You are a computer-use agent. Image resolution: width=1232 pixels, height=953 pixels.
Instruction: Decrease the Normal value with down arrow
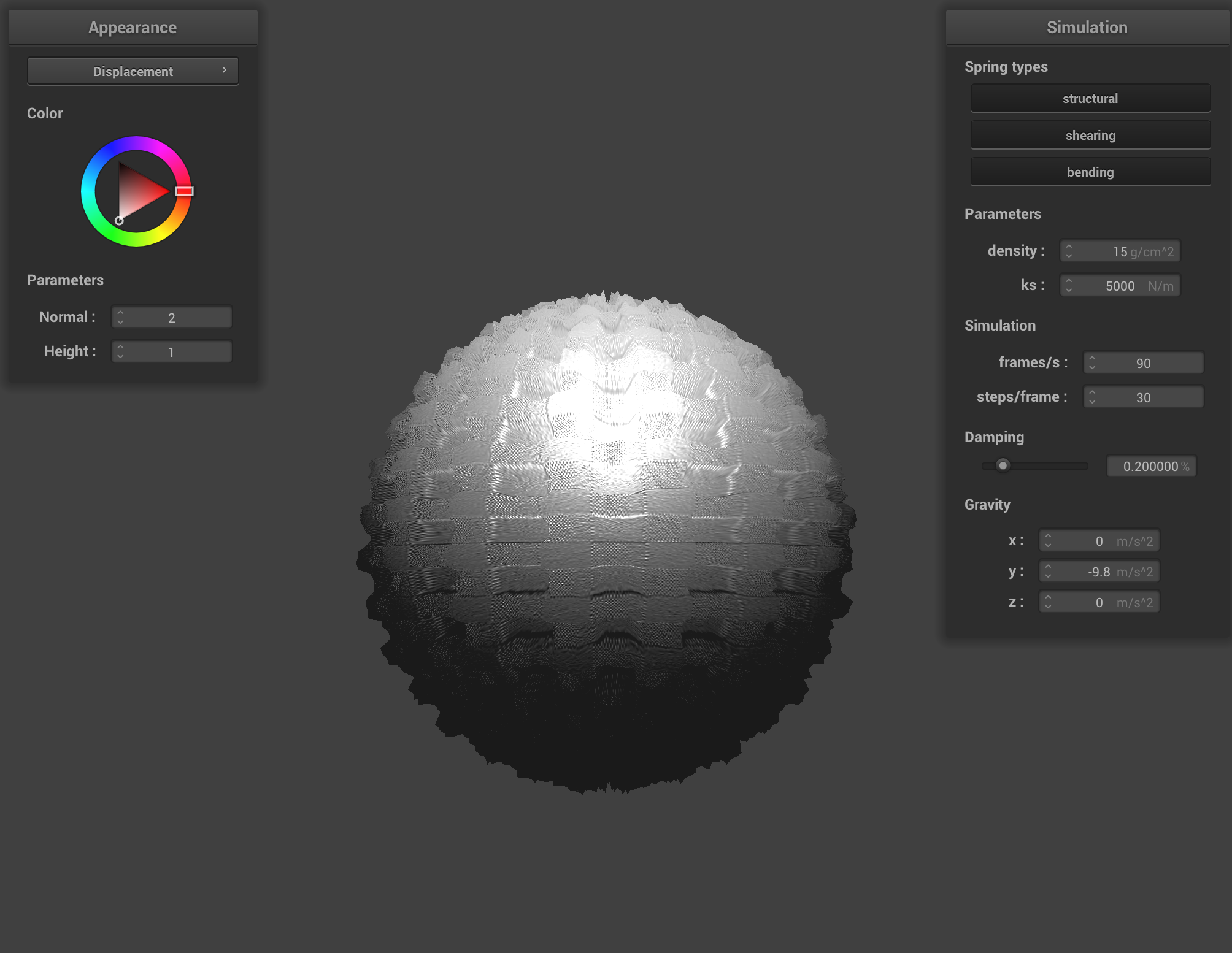(120, 322)
